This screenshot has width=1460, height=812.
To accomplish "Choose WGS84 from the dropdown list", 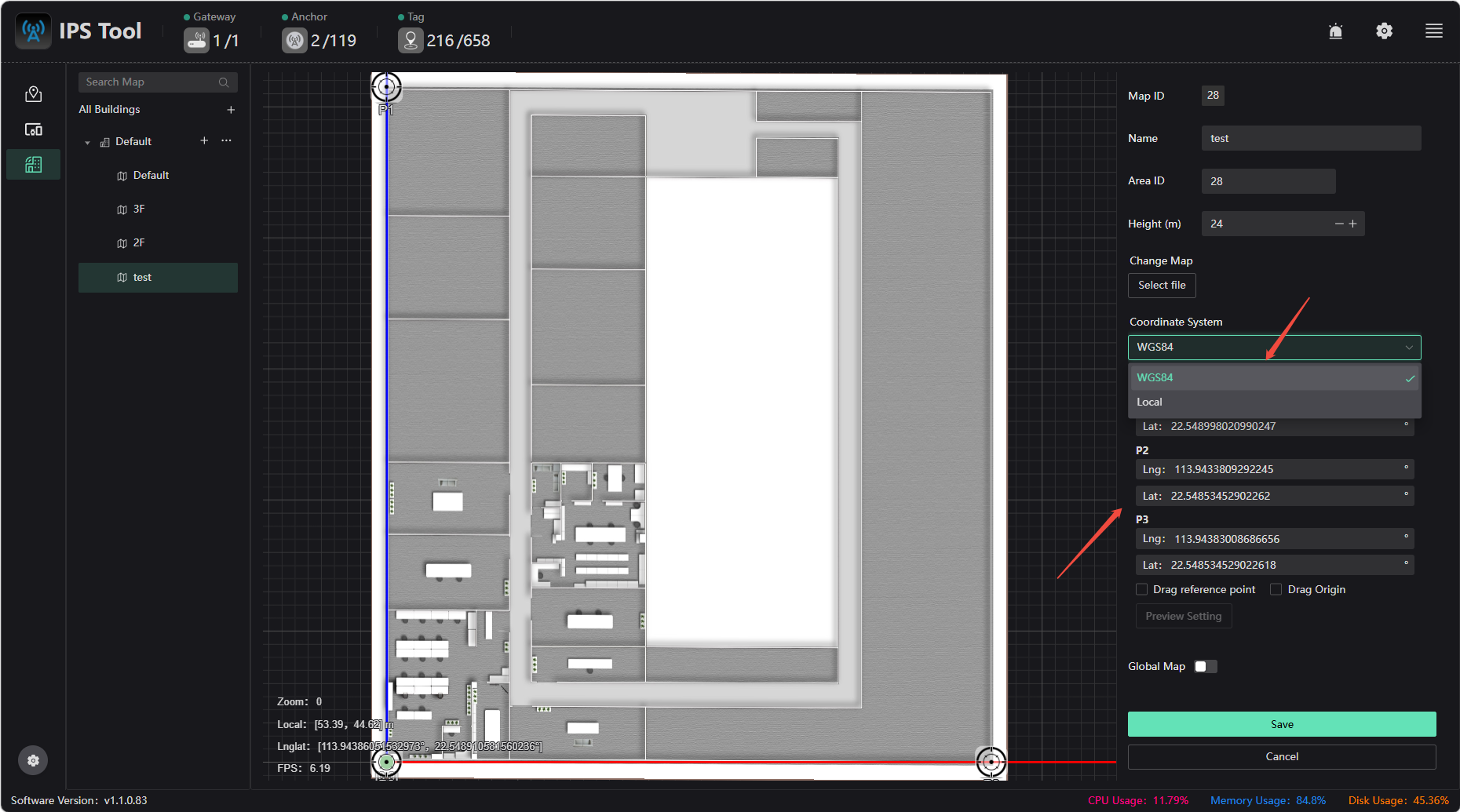I will point(1275,377).
